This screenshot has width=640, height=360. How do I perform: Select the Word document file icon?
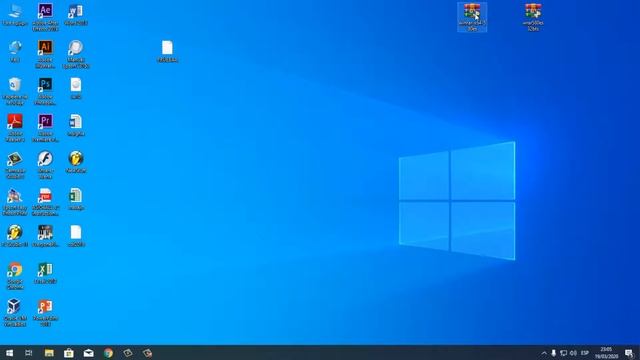coord(76,125)
